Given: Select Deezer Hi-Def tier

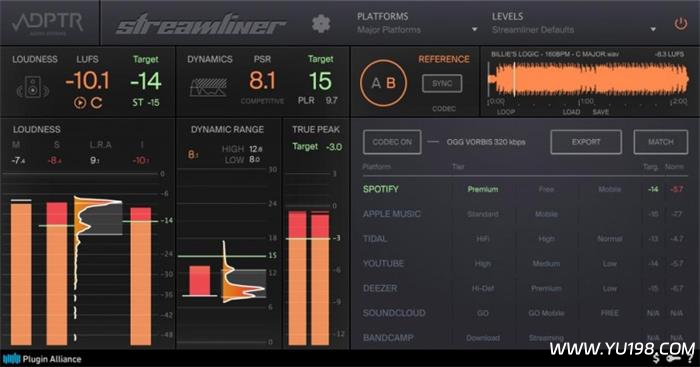Looking at the screenshot, I should (483, 288).
